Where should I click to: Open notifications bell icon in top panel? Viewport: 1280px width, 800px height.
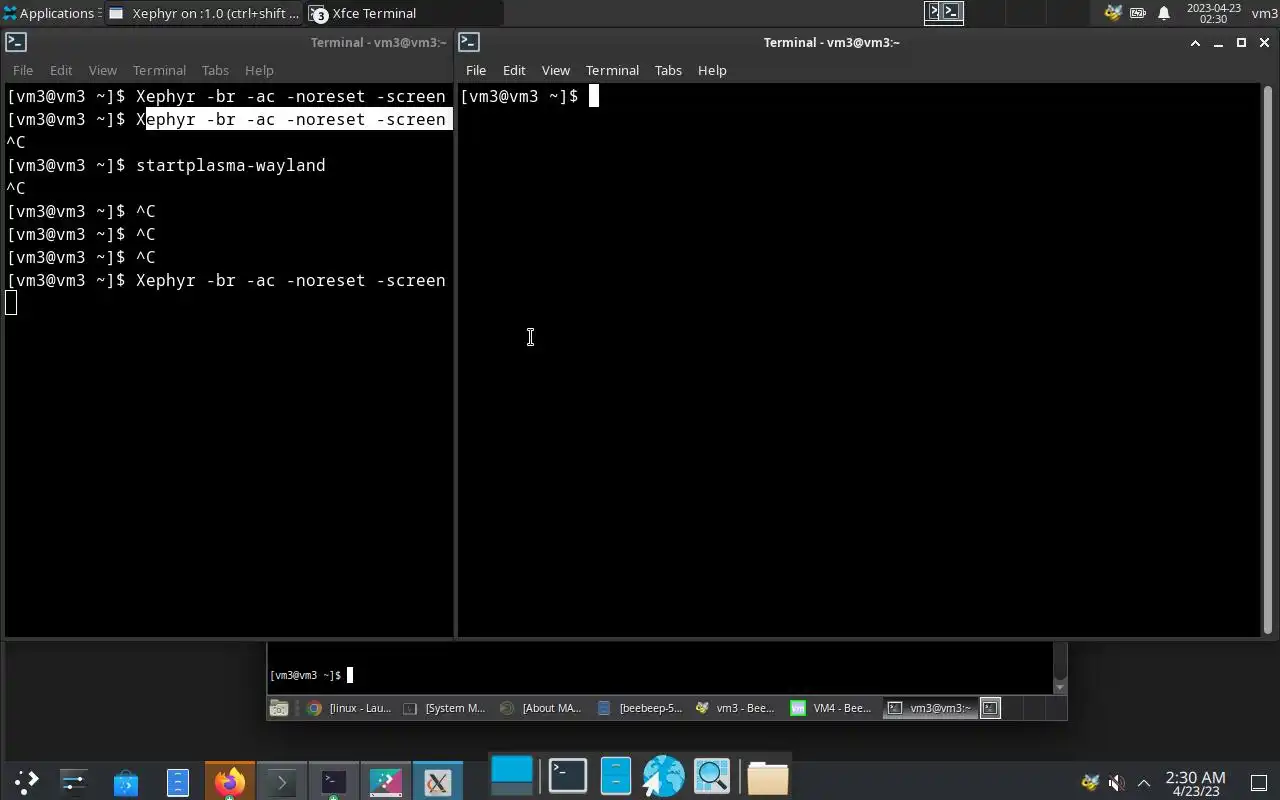click(x=1164, y=13)
